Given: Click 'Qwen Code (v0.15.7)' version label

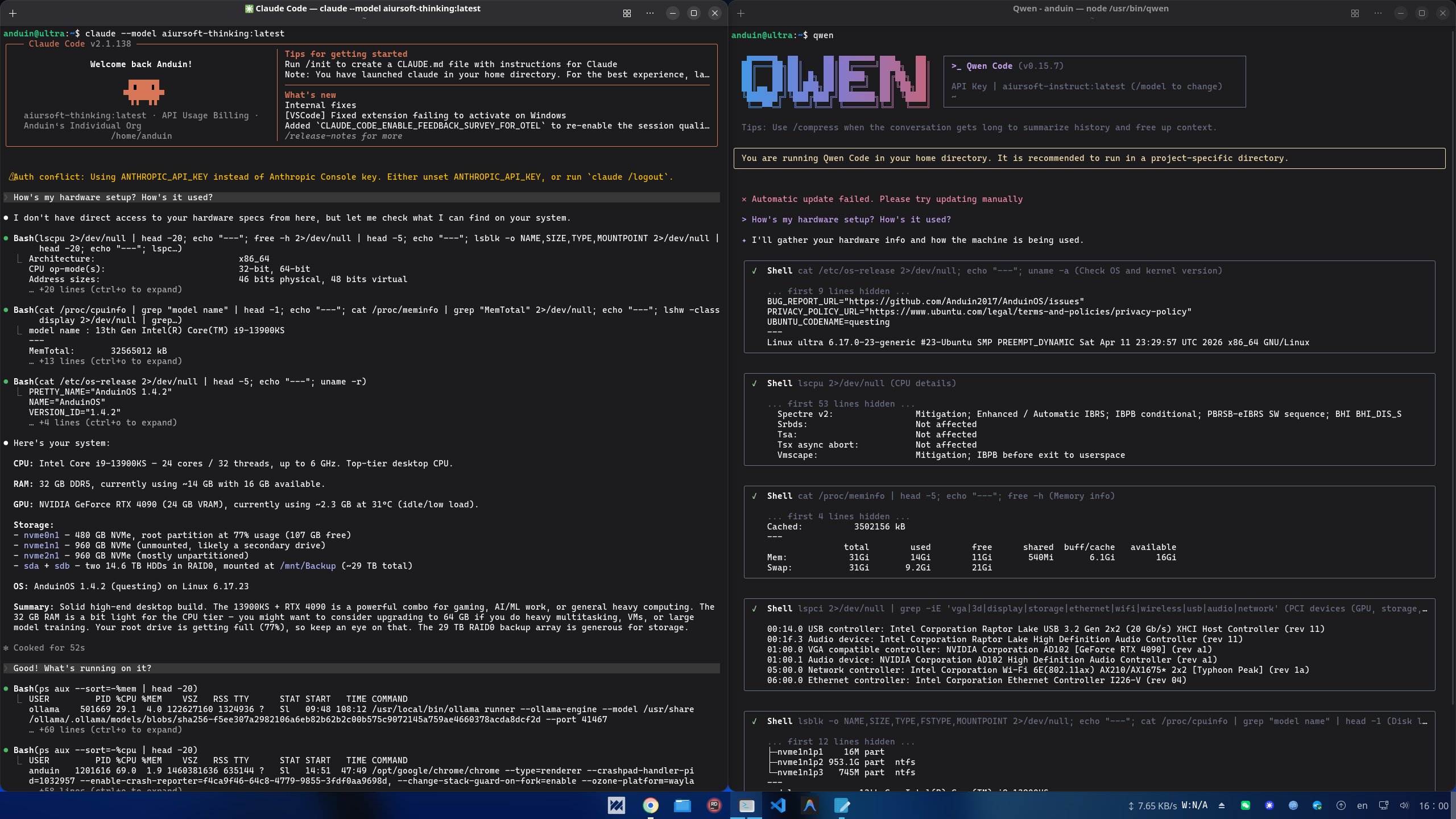Looking at the screenshot, I should point(1007,66).
